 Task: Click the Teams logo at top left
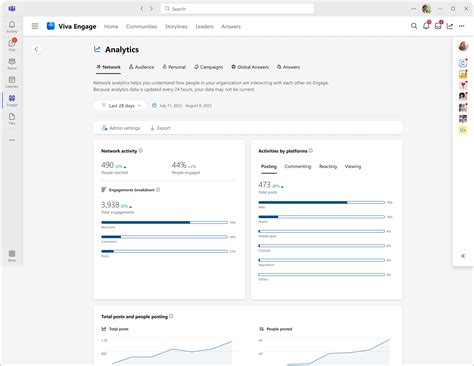tap(12, 9)
